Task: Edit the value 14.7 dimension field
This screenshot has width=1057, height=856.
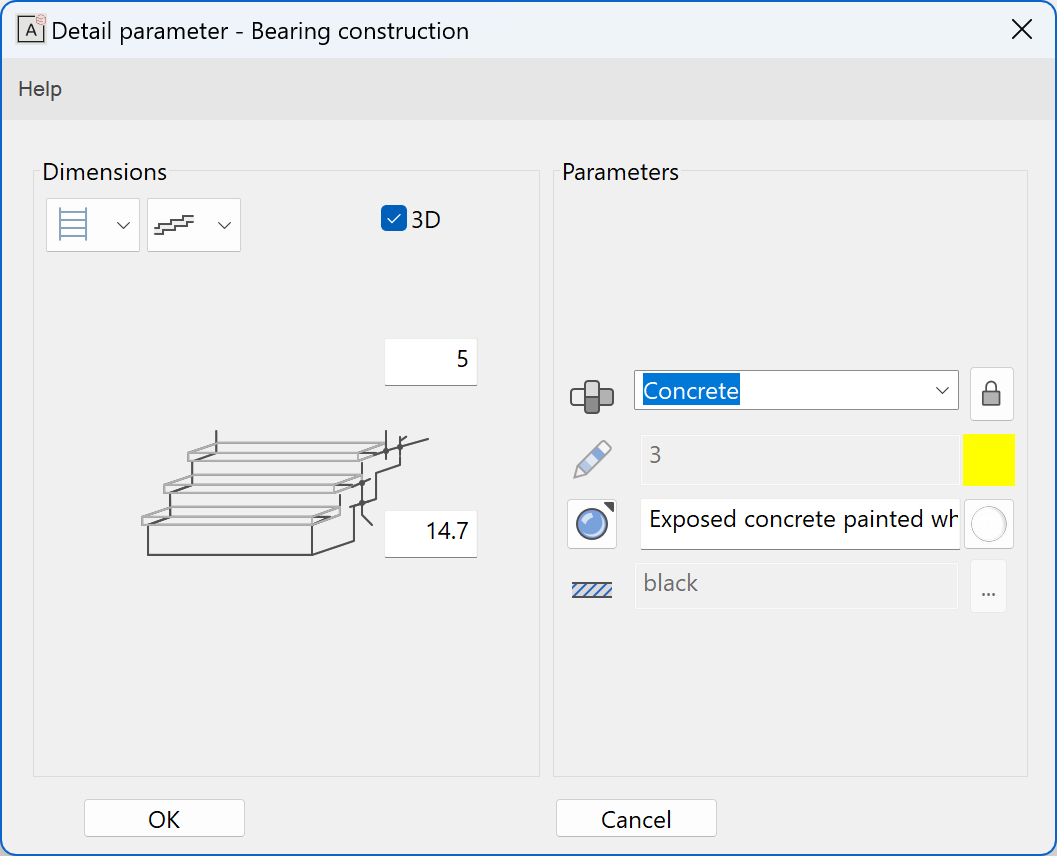Action: [x=430, y=533]
